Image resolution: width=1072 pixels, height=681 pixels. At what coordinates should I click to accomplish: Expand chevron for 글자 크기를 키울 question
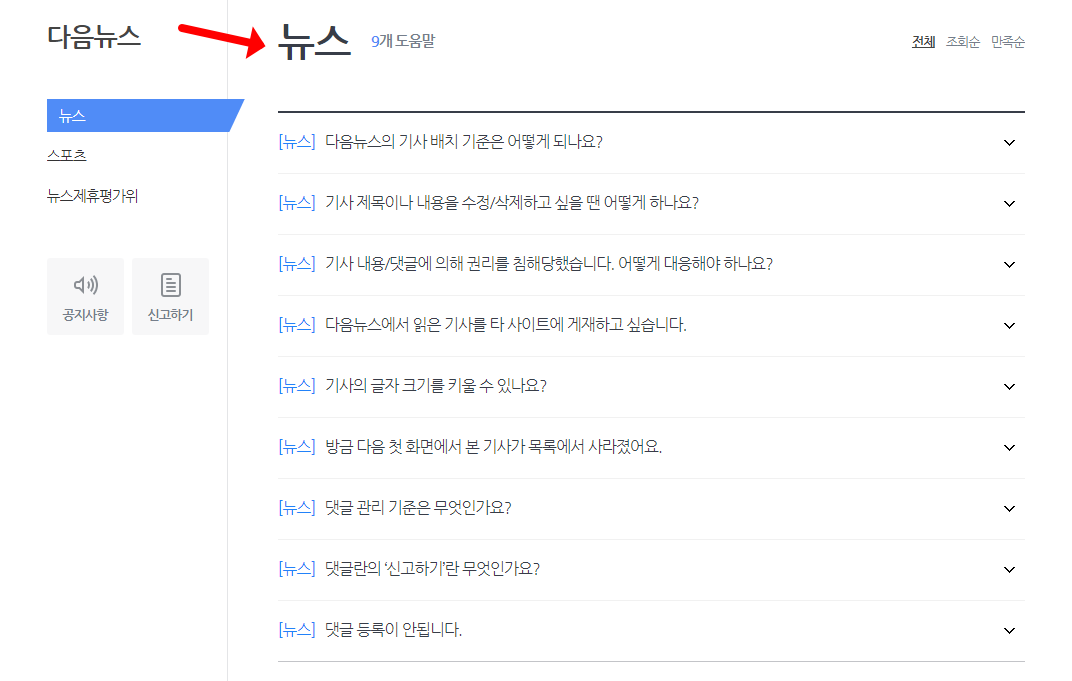(x=1009, y=386)
